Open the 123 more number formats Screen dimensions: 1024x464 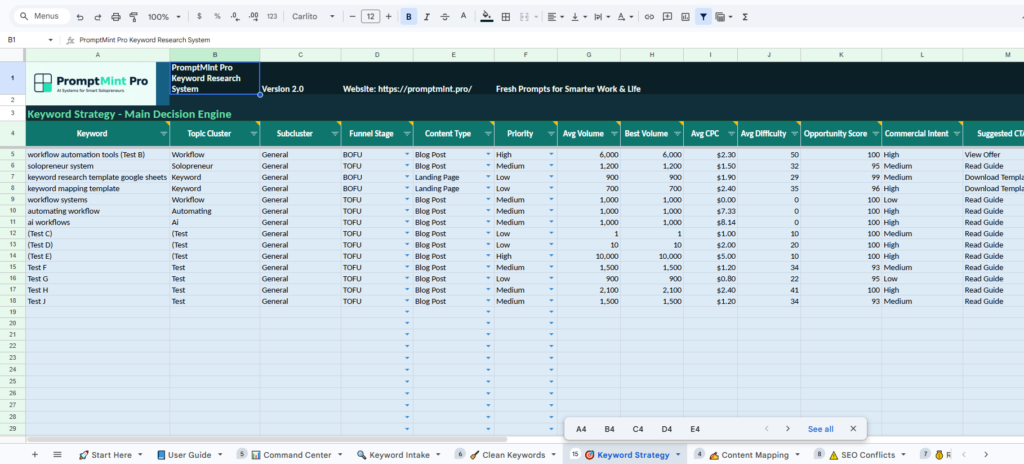tap(272, 16)
